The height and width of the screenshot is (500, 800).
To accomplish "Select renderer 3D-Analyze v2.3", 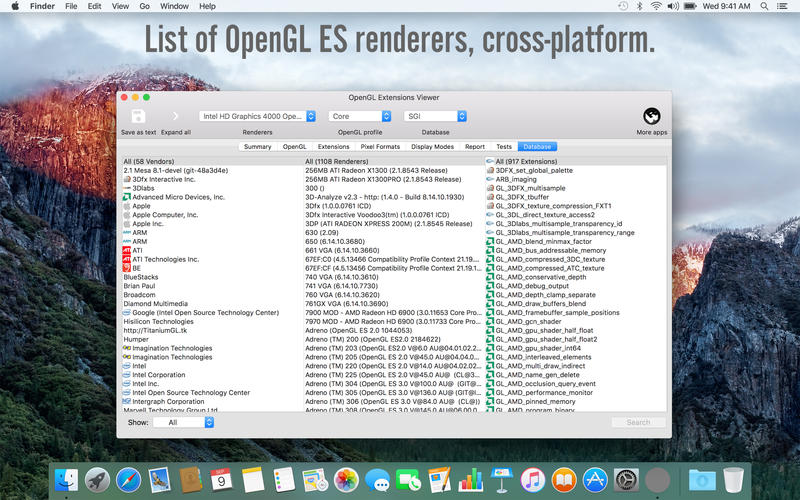I will pos(393,197).
